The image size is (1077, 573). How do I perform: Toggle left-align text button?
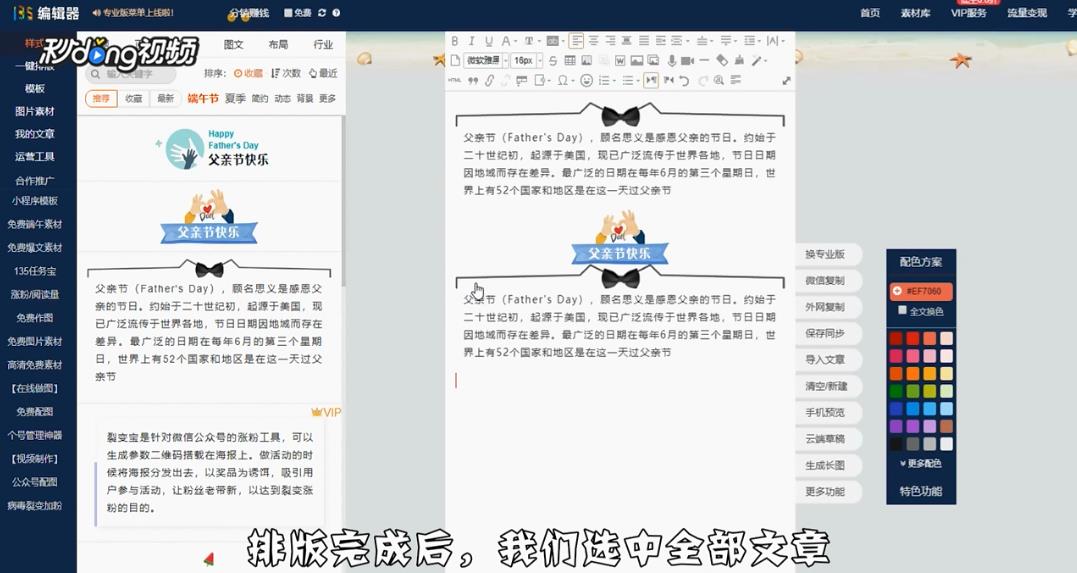coord(576,41)
